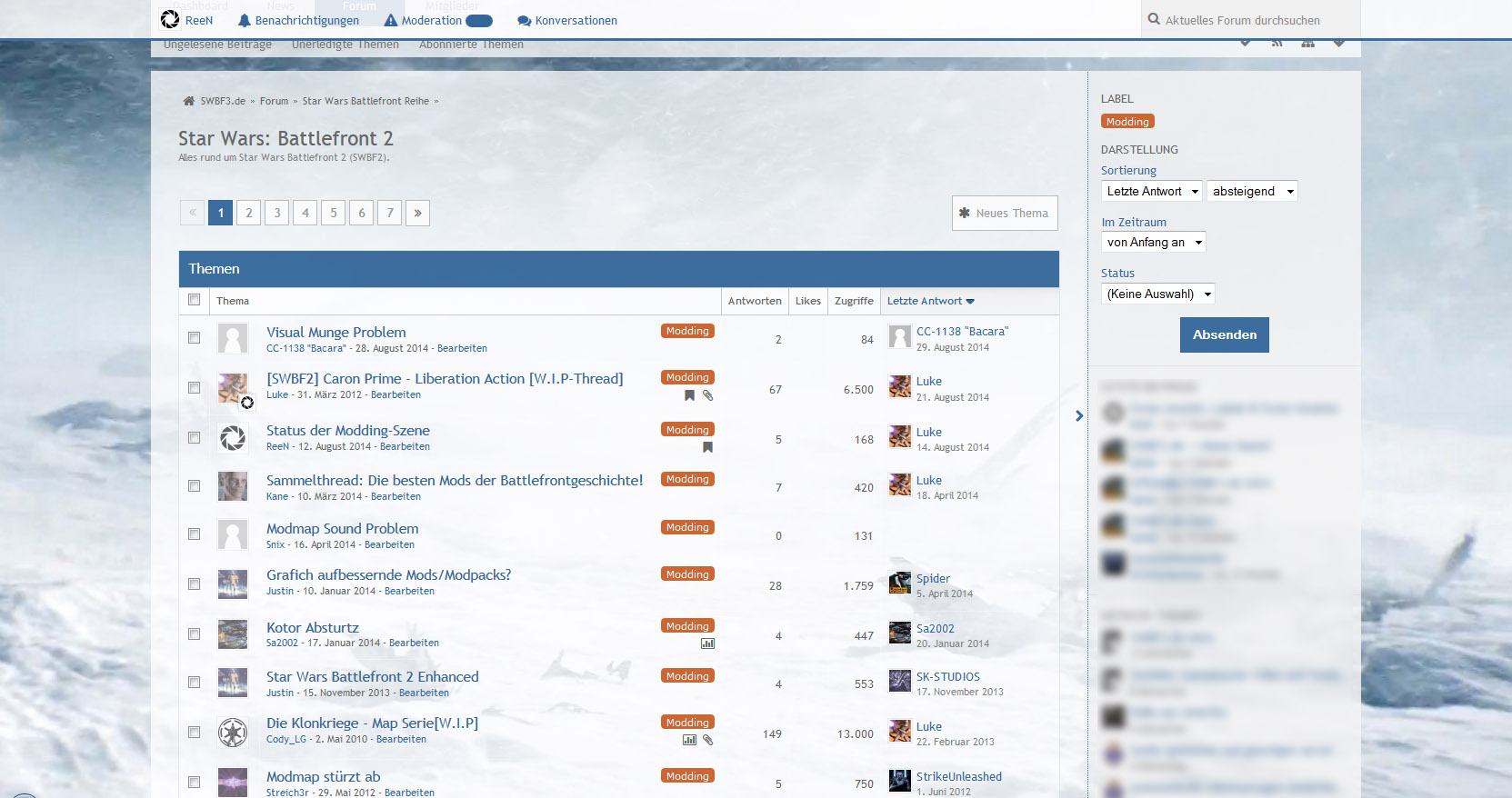
Task: Collapse the sidebar with the chevron arrow
Action: (1079, 415)
